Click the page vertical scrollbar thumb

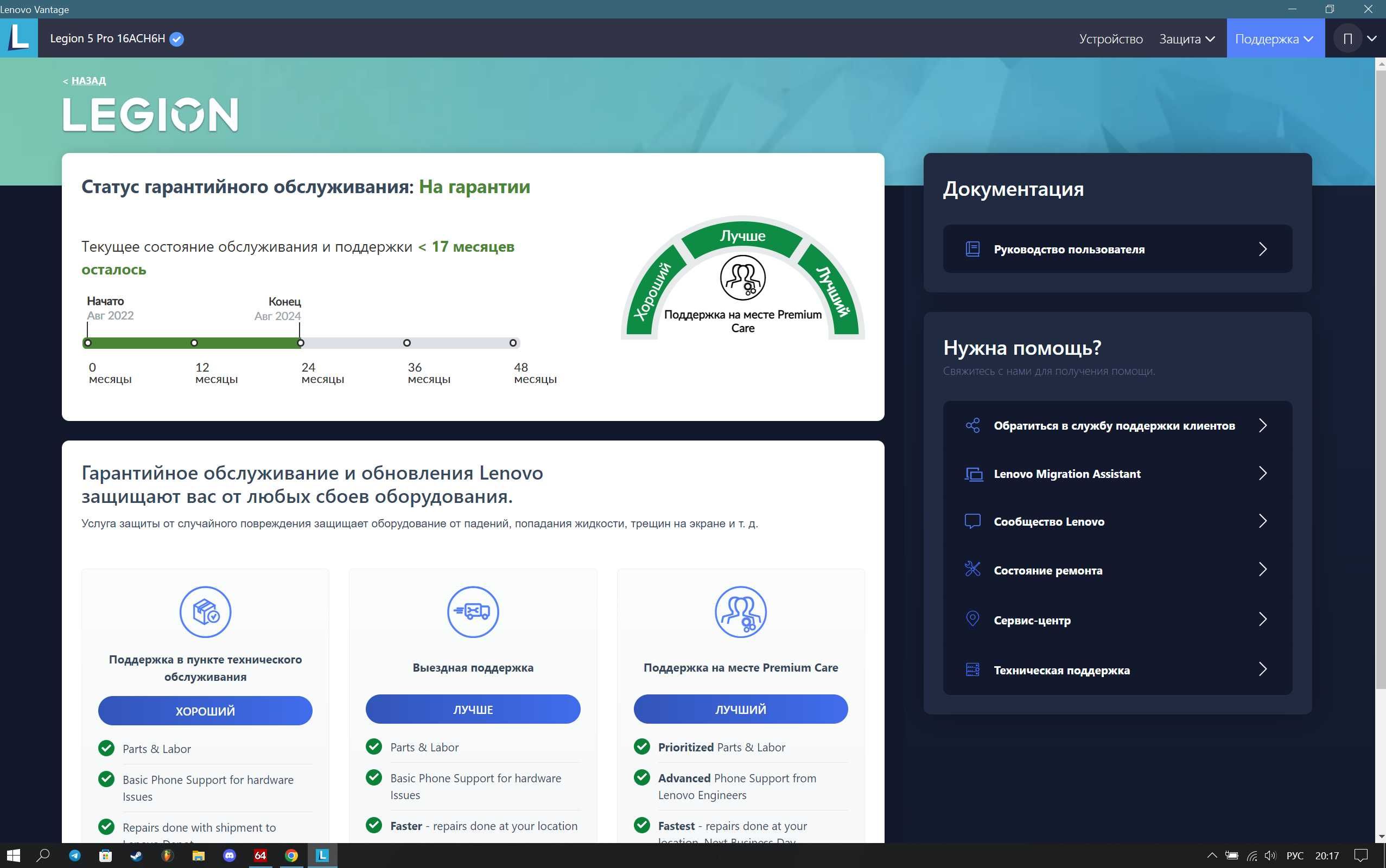[1380, 379]
